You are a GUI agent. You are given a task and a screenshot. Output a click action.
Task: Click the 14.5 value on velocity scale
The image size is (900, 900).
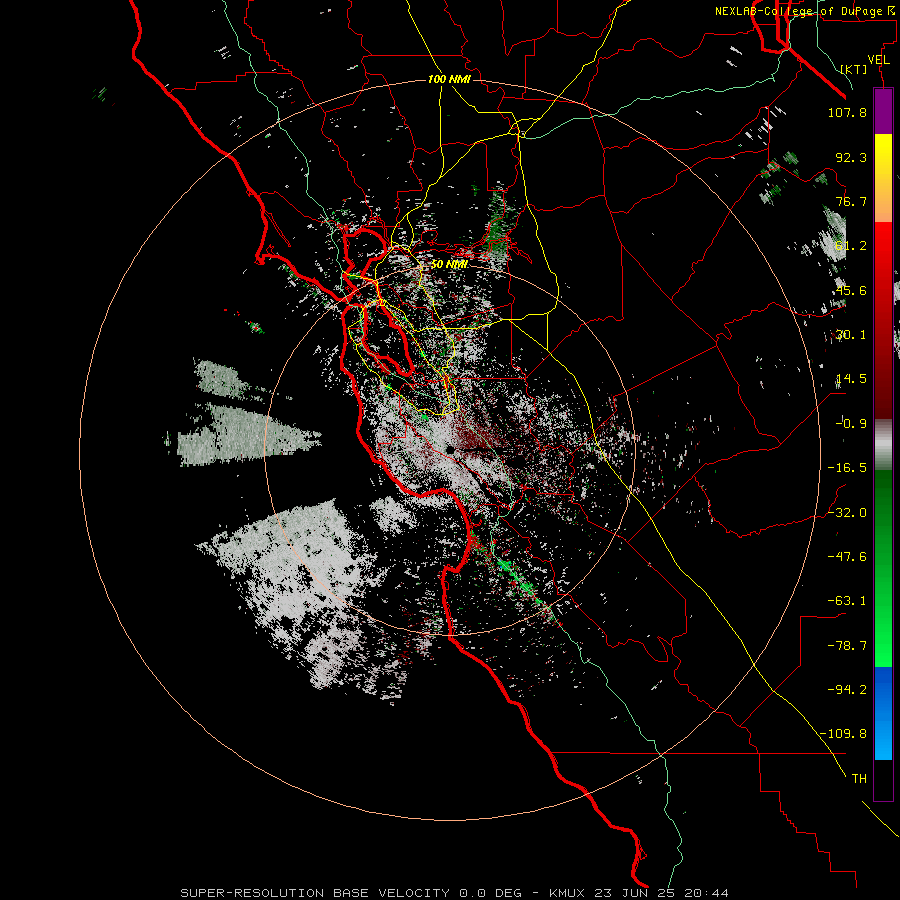point(851,379)
